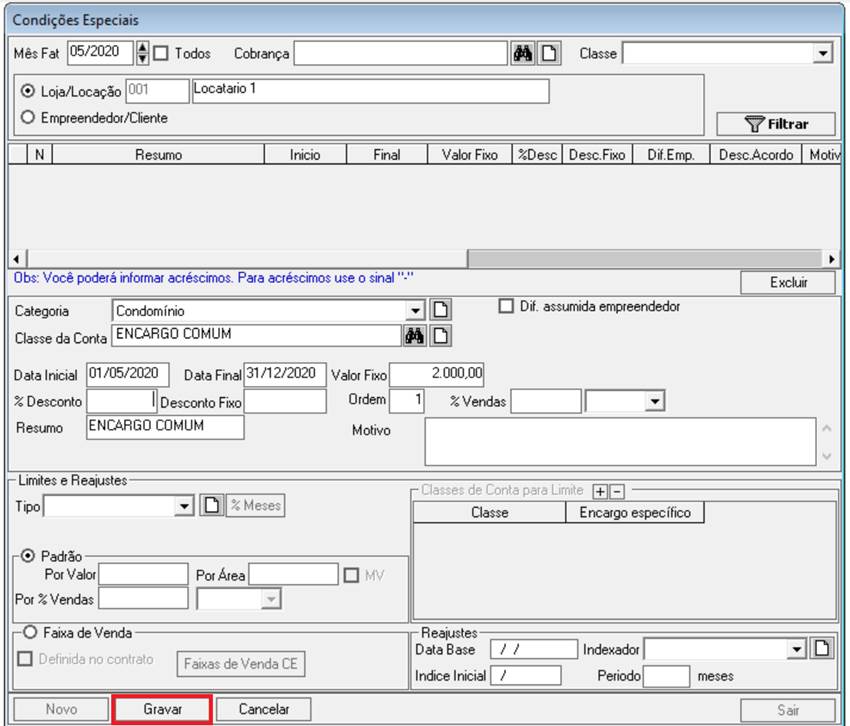Click the Final column header
The image size is (850, 726).
tap(387, 155)
